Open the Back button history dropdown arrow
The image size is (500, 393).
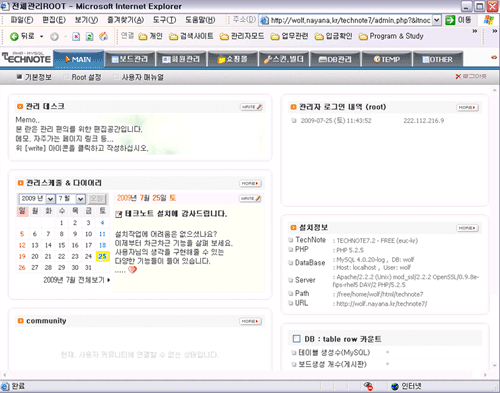(x=42, y=36)
